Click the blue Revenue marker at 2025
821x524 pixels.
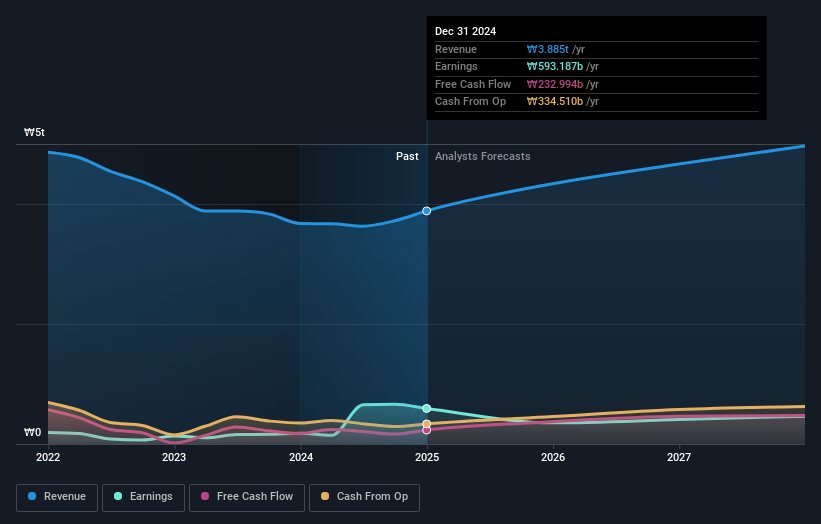pyautogui.click(x=427, y=211)
